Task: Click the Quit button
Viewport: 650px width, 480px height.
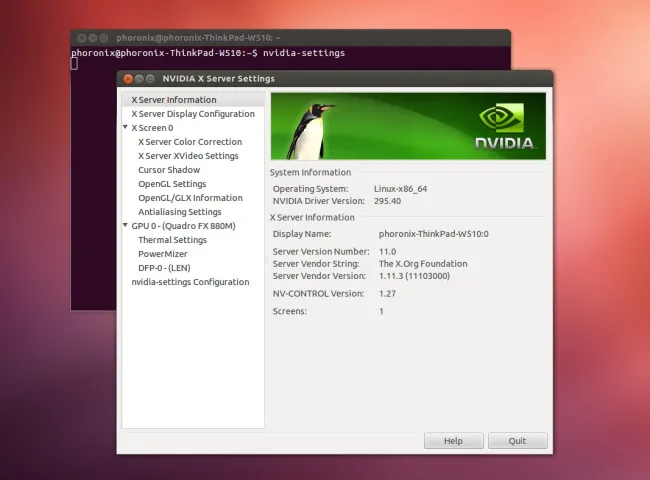Action: (x=517, y=441)
